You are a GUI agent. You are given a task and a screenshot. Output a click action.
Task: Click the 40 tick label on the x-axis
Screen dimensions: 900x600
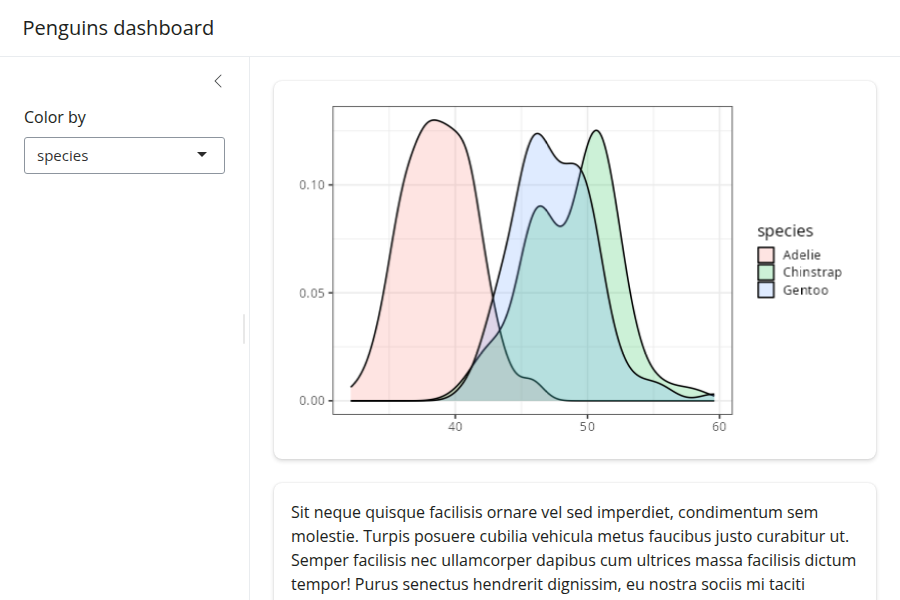455,428
